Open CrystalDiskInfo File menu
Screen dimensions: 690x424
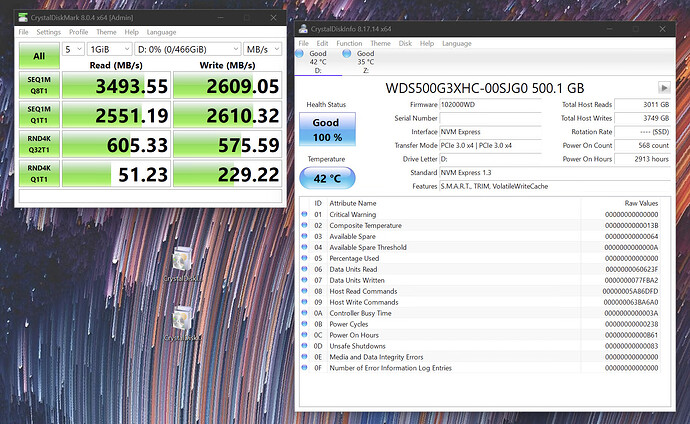click(x=304, y=43)
